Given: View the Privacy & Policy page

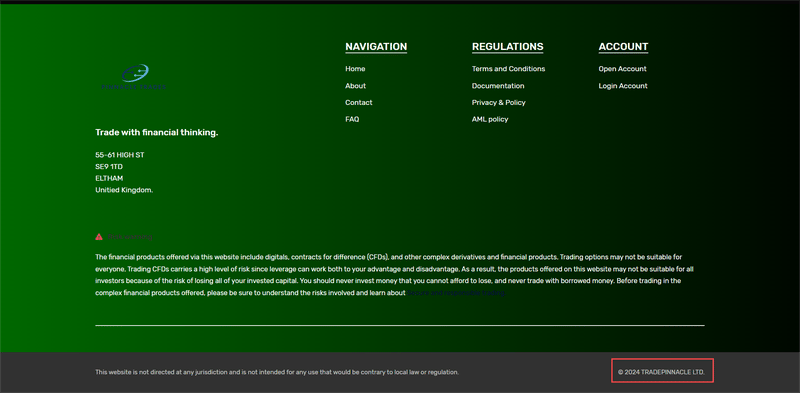Looking at the screenshot, I should 498,103.
